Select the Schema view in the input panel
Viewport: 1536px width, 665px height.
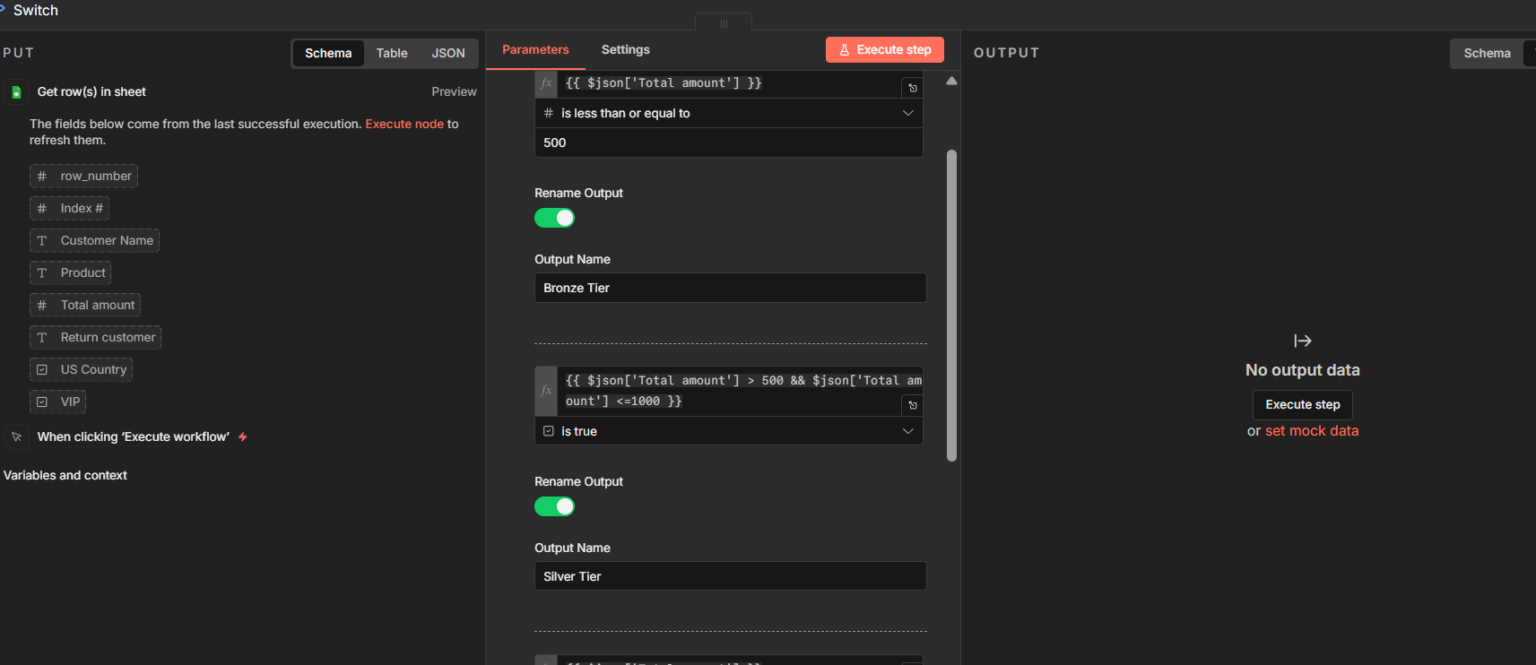pyautogui.click(x=328, y=53)
